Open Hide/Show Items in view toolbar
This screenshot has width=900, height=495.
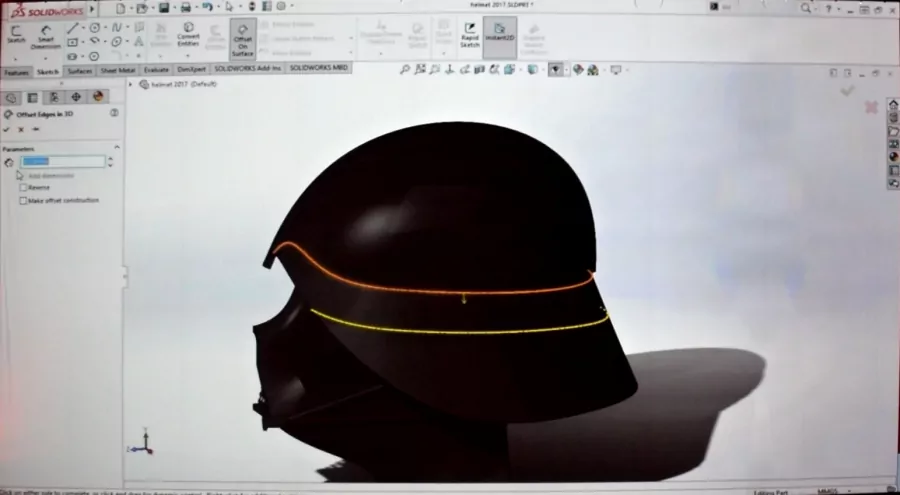point(555,69)
